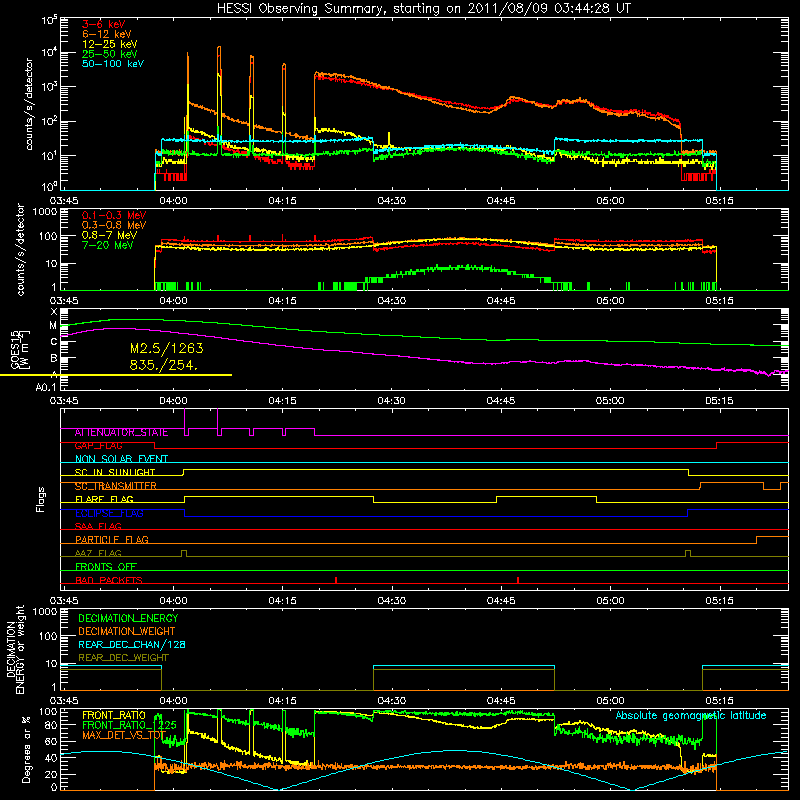Click first bad packet marker near 04:22
This screenshot has height=800, width=800.
[336, 580]
